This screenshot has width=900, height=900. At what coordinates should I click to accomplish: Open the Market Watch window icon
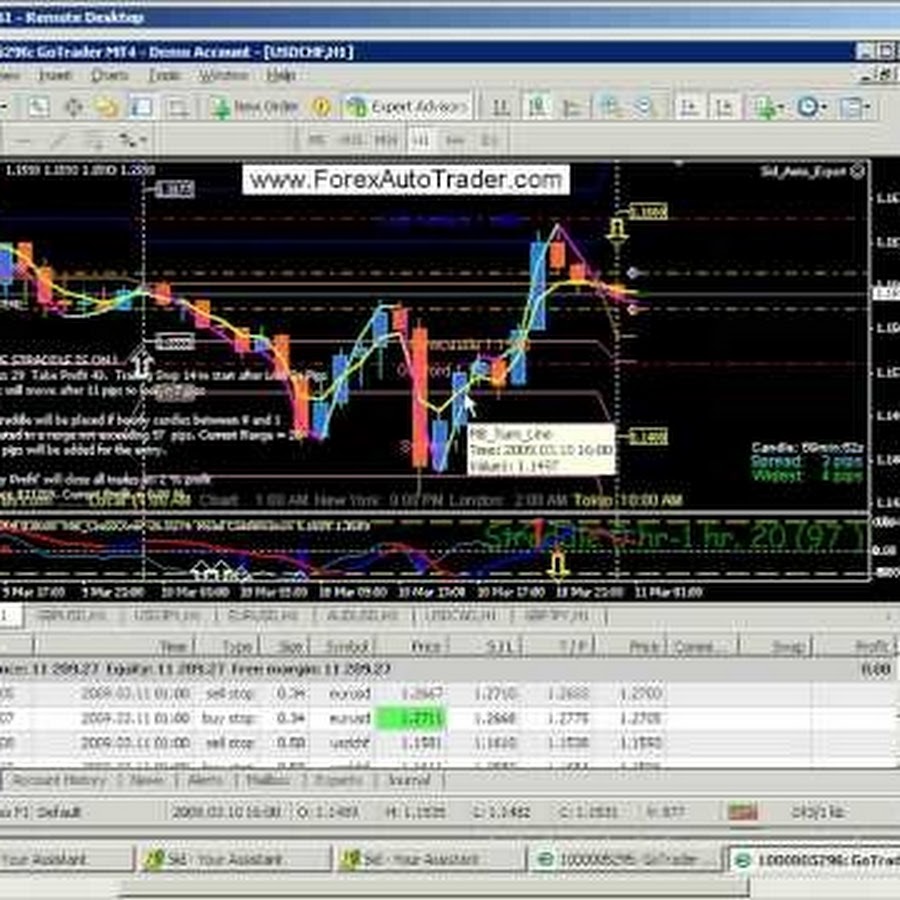[x=38, y=107]
